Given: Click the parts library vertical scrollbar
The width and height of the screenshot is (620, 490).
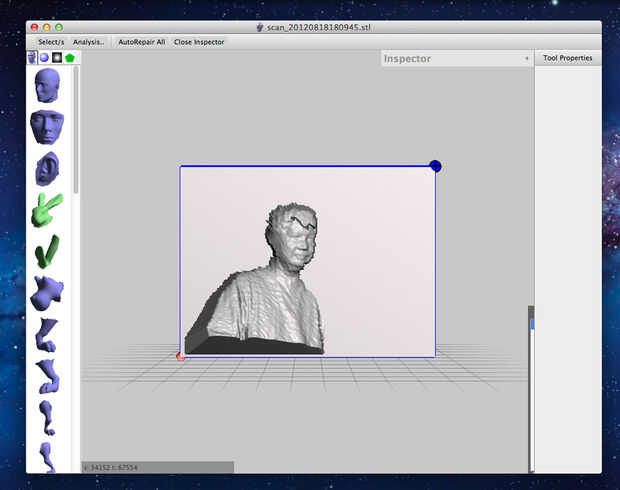Looking at the screenshot, I should (76, 130).
